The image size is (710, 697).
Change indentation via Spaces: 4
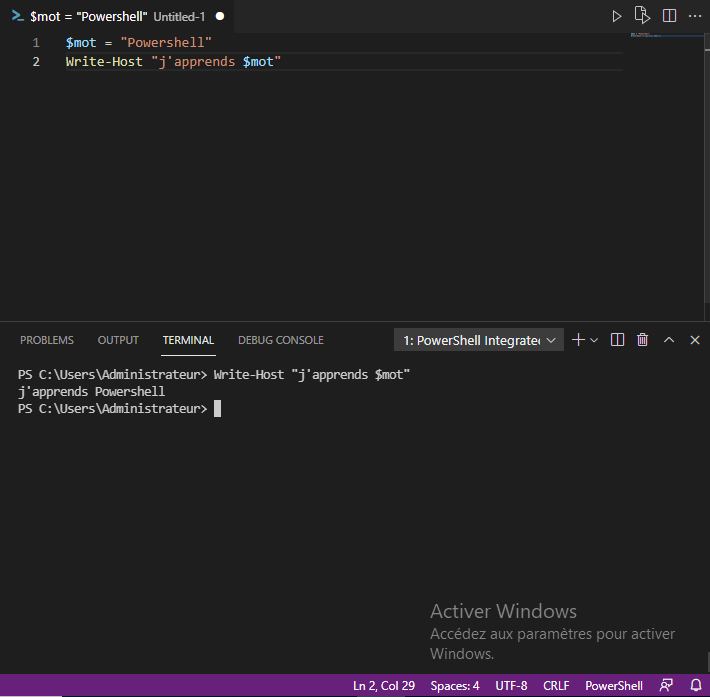[x=455, y=686]
